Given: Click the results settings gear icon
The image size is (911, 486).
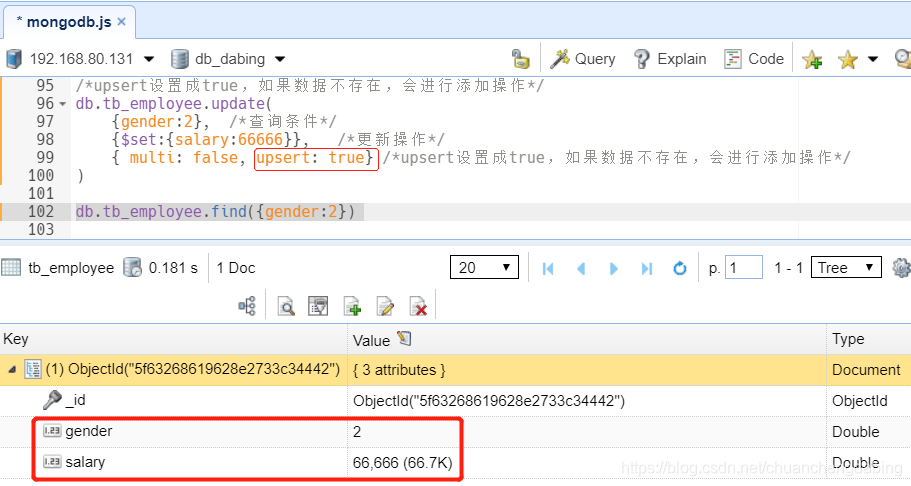Looking at the screenshot, I should coord(902,267).
